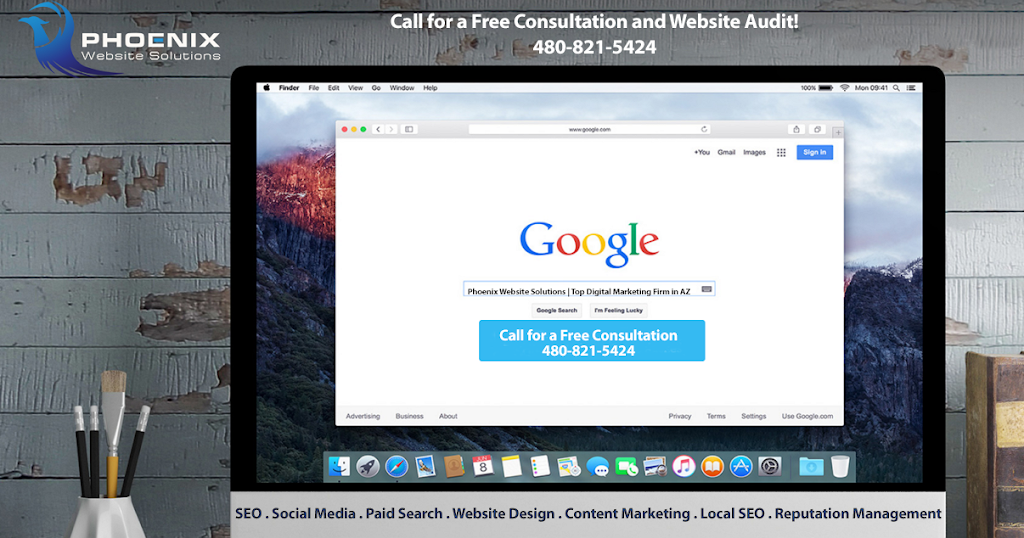The image size is (1024, 538).
Task: Click Spotlight search magnifier in menu bar
Action: pos(897,87)
